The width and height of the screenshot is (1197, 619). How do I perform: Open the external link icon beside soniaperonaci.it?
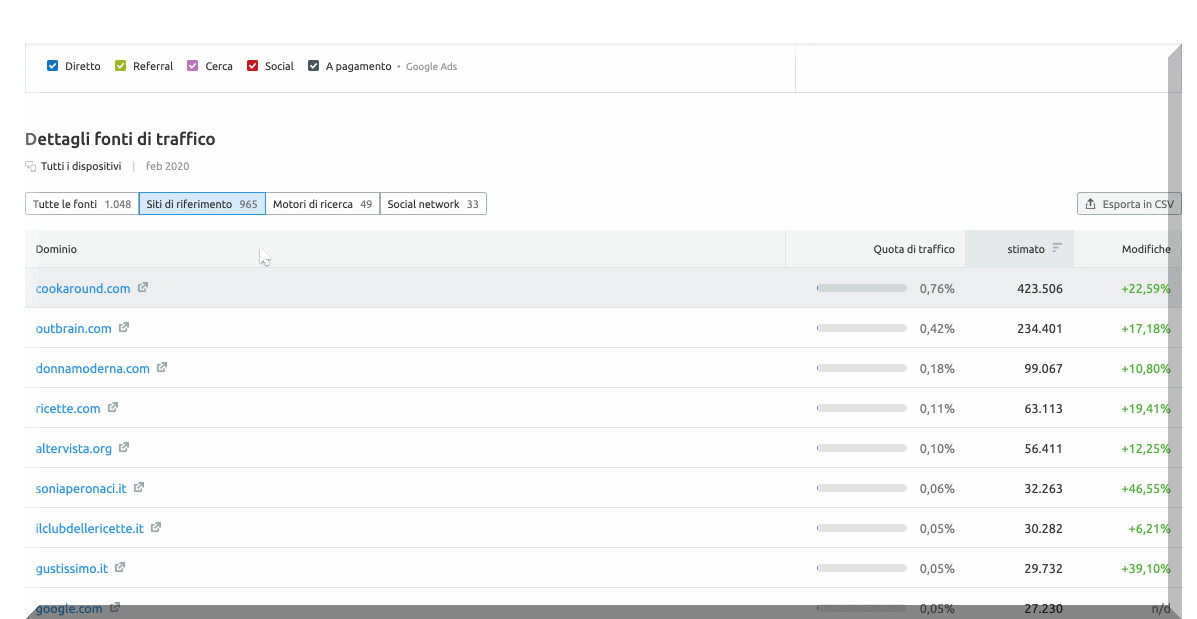coord(139,487)
